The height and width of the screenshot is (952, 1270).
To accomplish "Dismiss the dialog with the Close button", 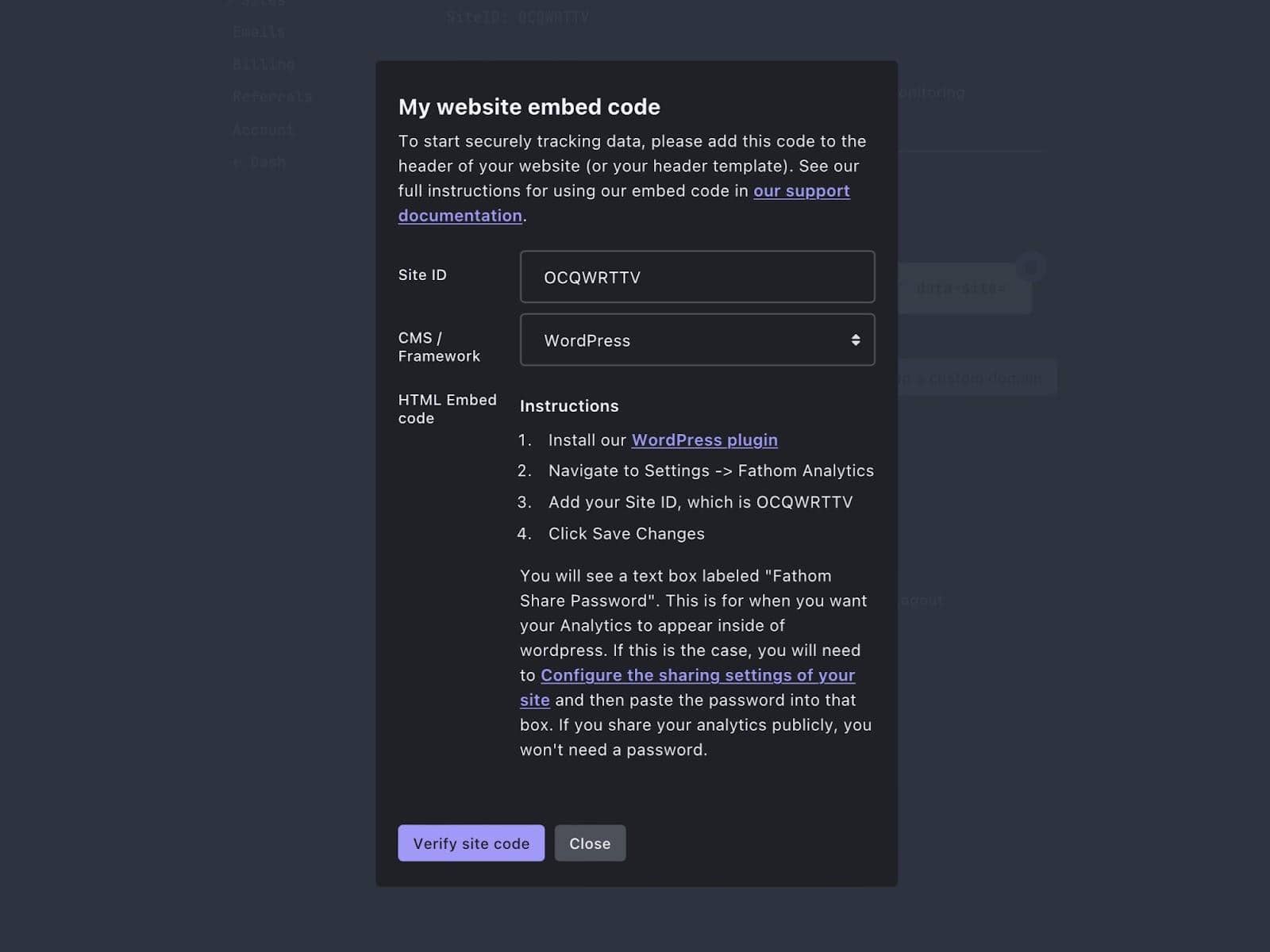I will [590, 843].
